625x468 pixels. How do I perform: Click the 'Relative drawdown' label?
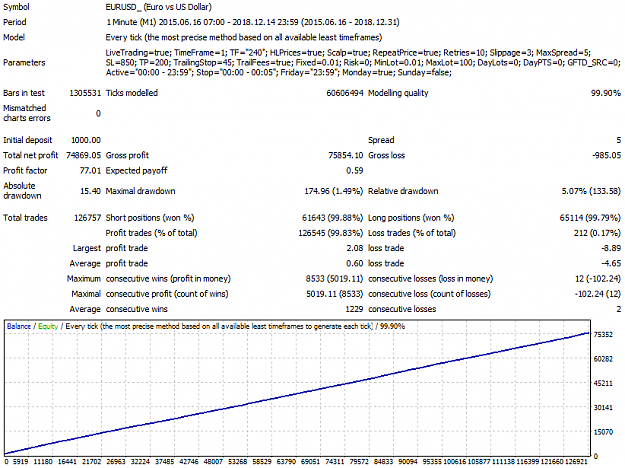(403, 191)
